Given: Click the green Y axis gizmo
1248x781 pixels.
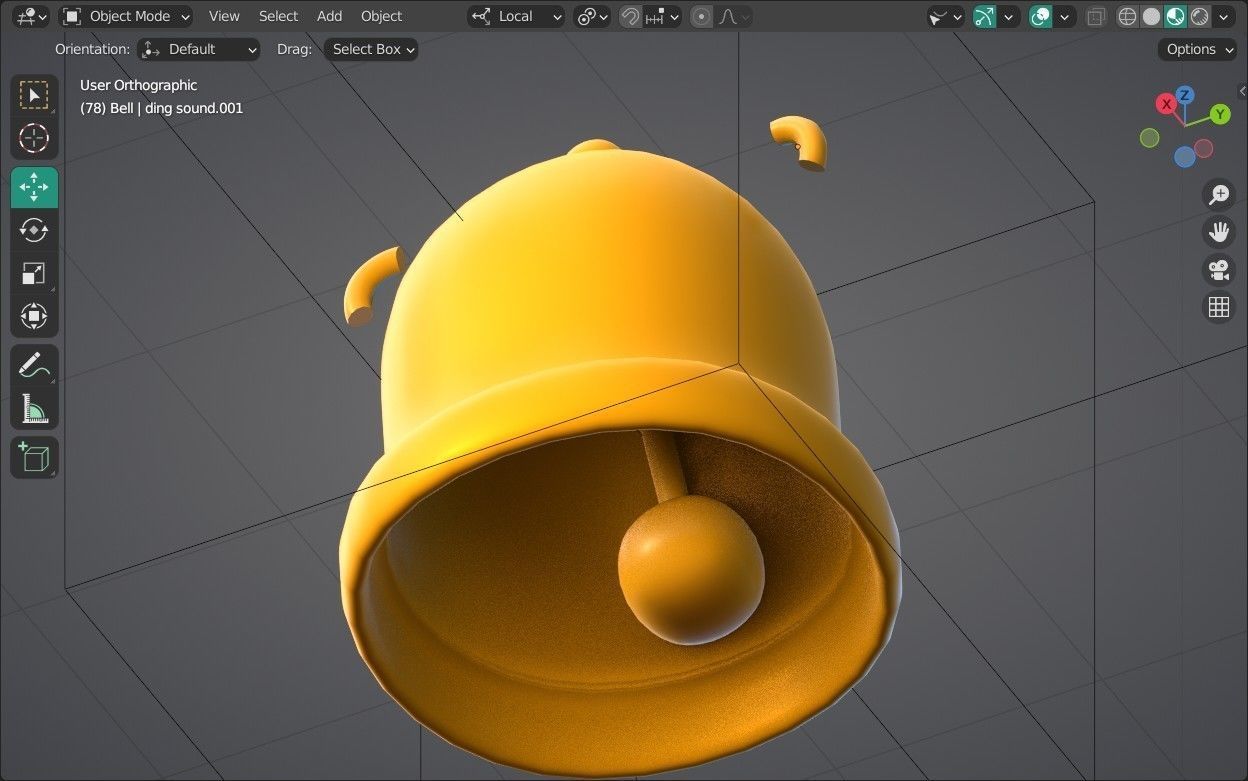Looking at the screenshot, I should tap(1220, 114).
